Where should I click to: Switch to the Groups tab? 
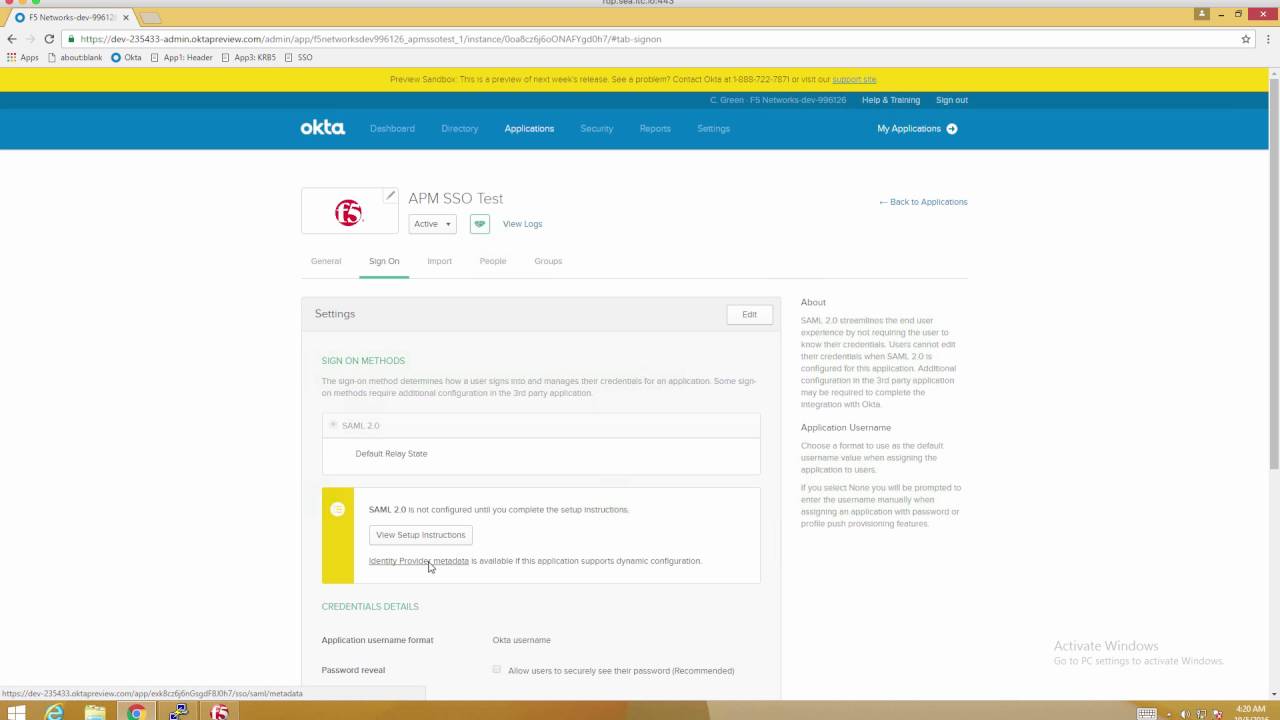click(548, 261)
